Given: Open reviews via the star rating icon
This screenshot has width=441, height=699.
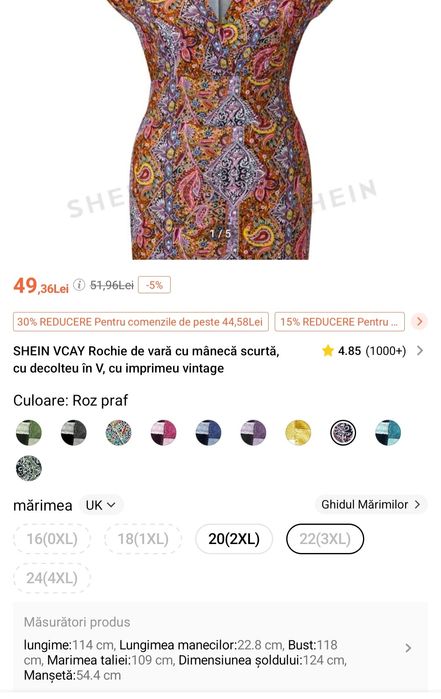Looking at the screenshot, I should (328, 351).
